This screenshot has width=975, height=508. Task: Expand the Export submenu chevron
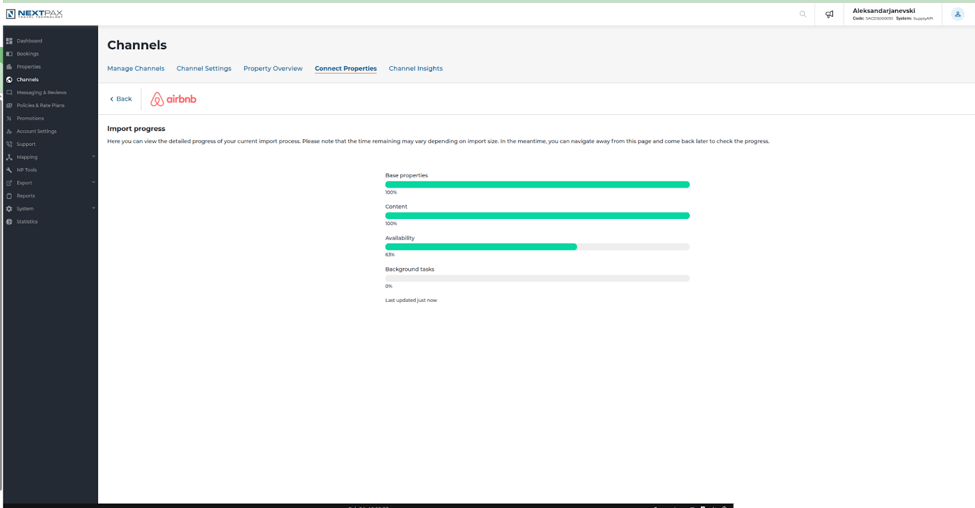93,183
